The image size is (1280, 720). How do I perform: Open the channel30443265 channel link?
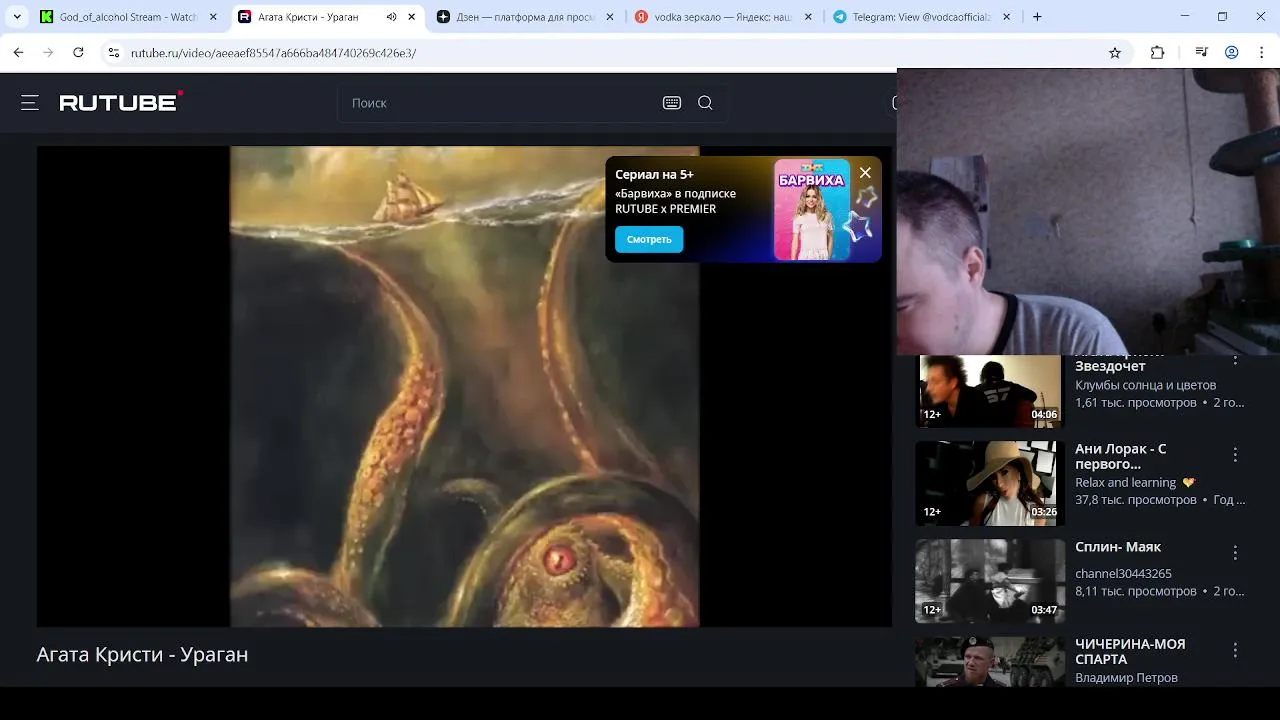click(1123, 574)
